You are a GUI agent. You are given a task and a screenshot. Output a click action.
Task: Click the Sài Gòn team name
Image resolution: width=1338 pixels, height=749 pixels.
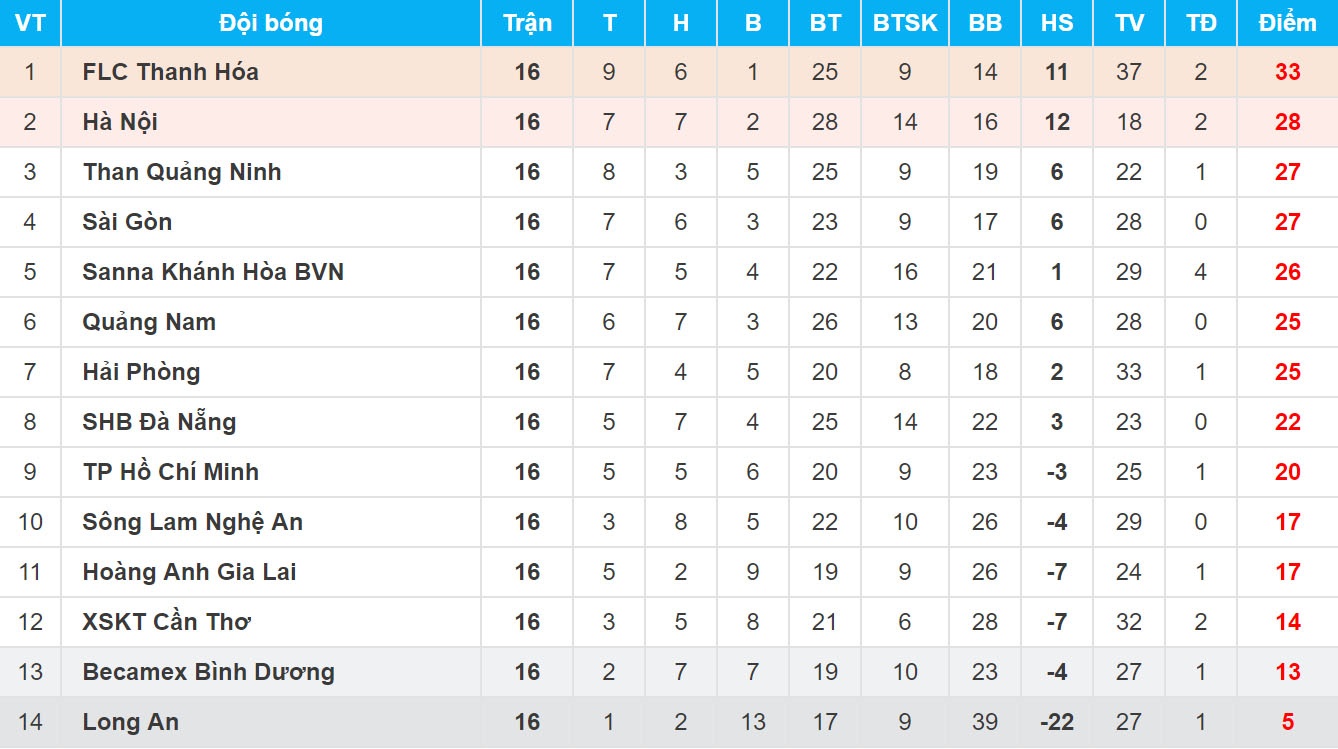[x=127, y=222]
